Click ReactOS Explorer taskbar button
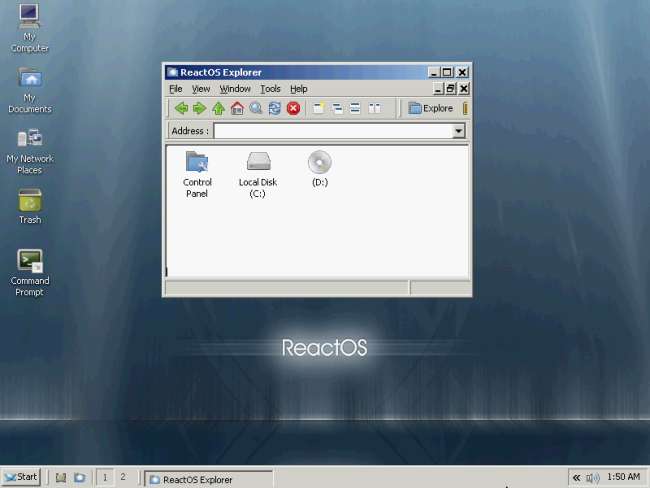 [209, 479]
